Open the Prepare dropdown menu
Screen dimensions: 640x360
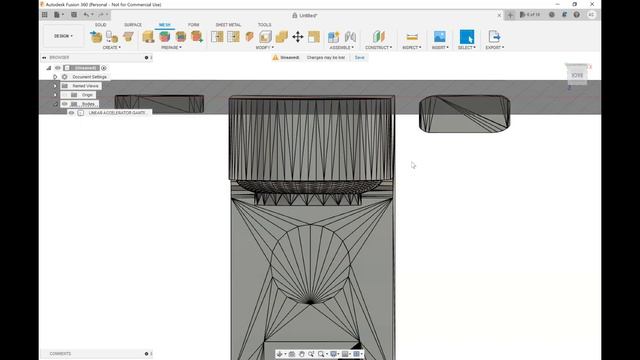(x=171, y=47)
